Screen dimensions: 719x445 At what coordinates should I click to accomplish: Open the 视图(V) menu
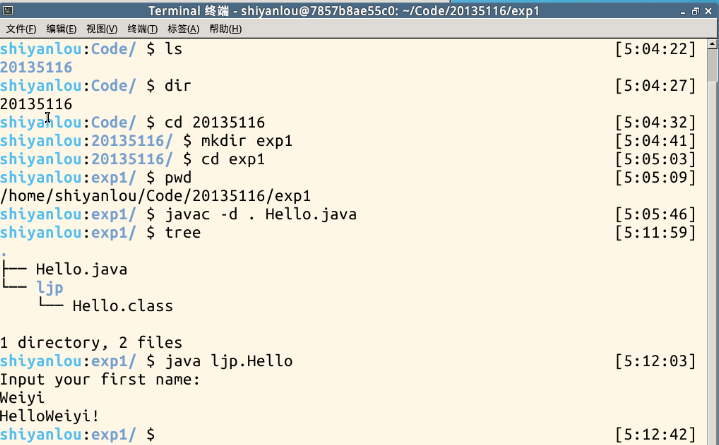click(102, 29)
